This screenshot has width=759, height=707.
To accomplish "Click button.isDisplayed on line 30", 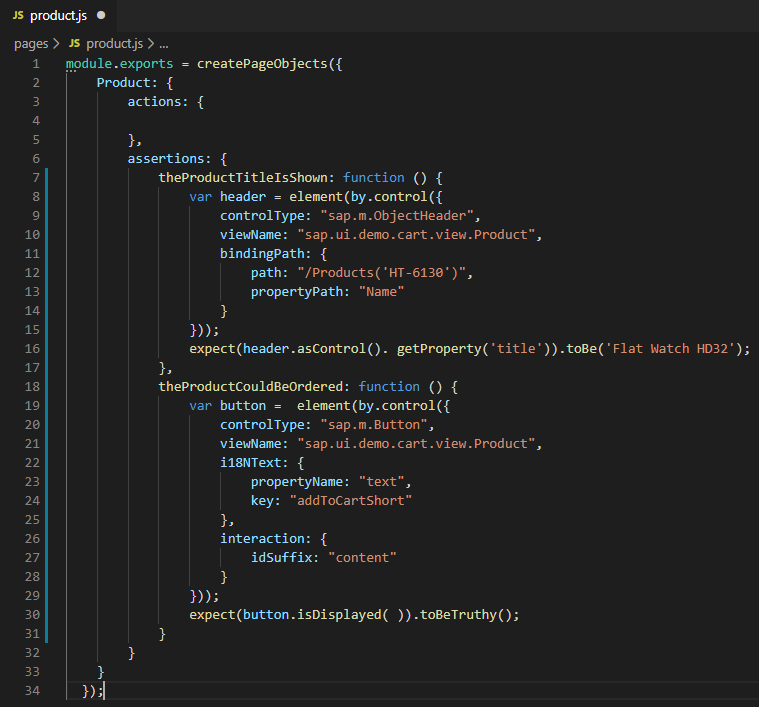I will click(x=312, y=615).
